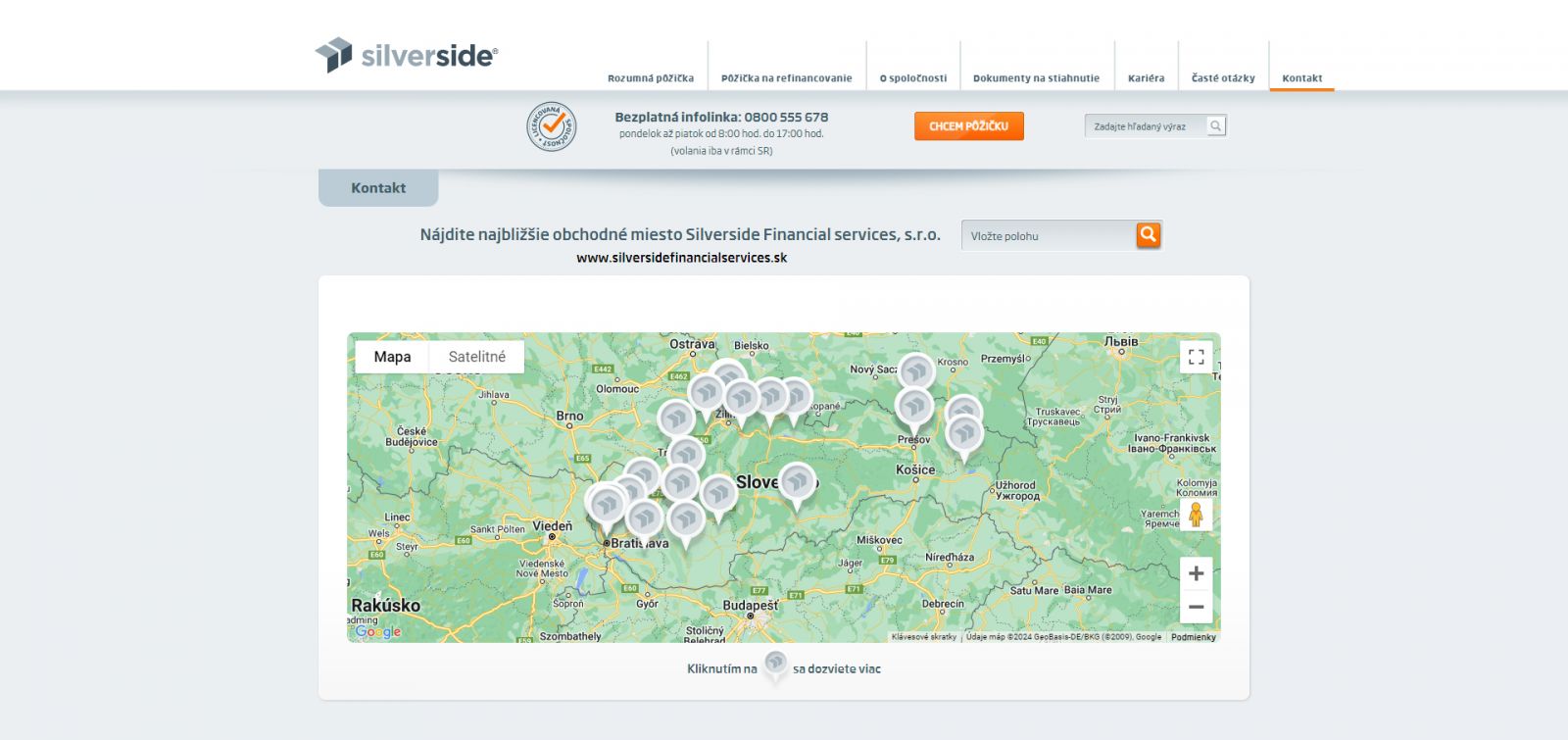
Task: Click the Vložte polohu input field
Action: pos(1047,236)
